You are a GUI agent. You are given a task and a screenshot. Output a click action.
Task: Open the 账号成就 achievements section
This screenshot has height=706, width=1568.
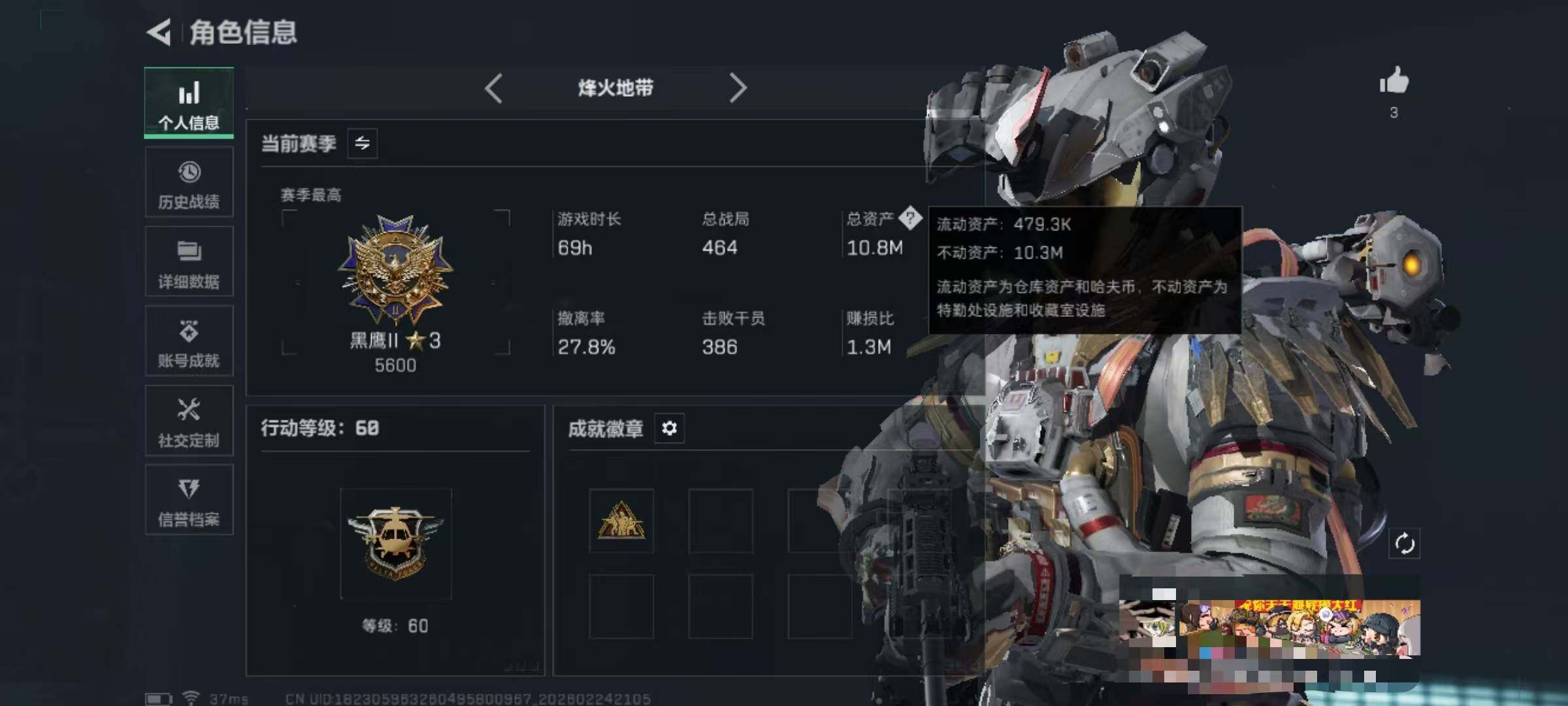point(189,341)
